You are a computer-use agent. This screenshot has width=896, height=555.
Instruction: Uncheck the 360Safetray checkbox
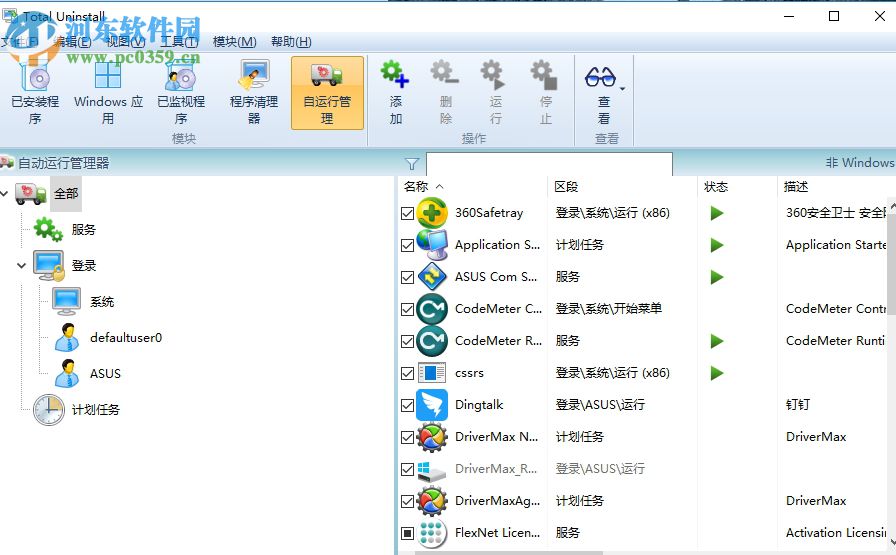tap(407, 214)
